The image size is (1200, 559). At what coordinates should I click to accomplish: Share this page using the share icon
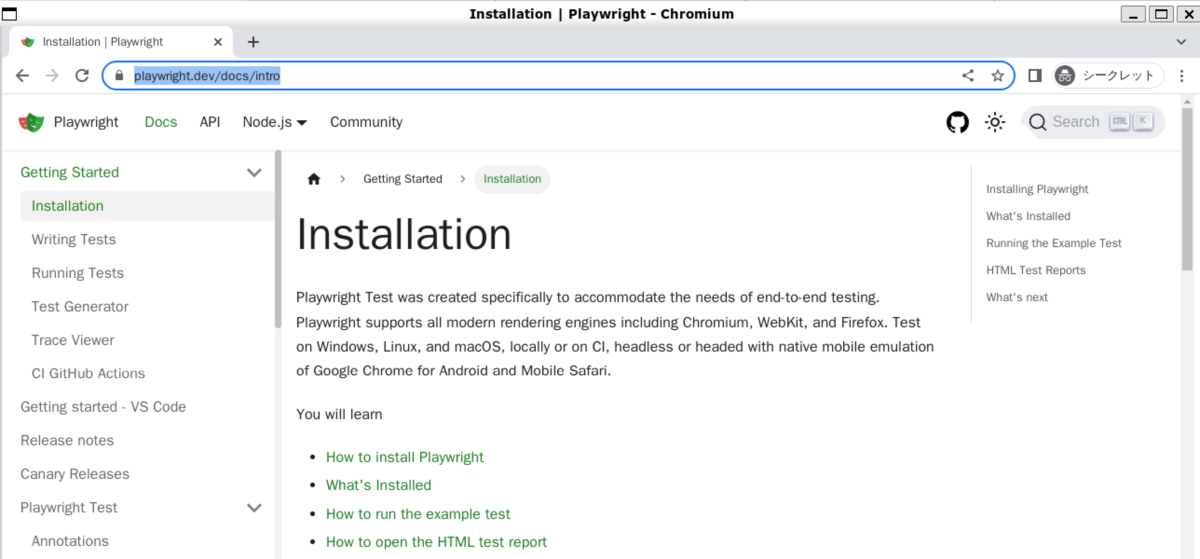point(968,75)
